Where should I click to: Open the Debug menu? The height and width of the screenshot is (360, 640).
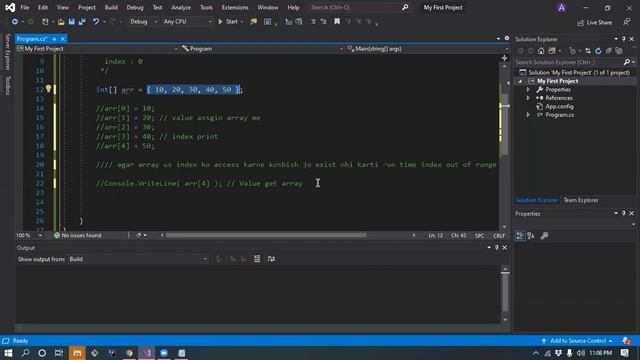pos(135,8)
